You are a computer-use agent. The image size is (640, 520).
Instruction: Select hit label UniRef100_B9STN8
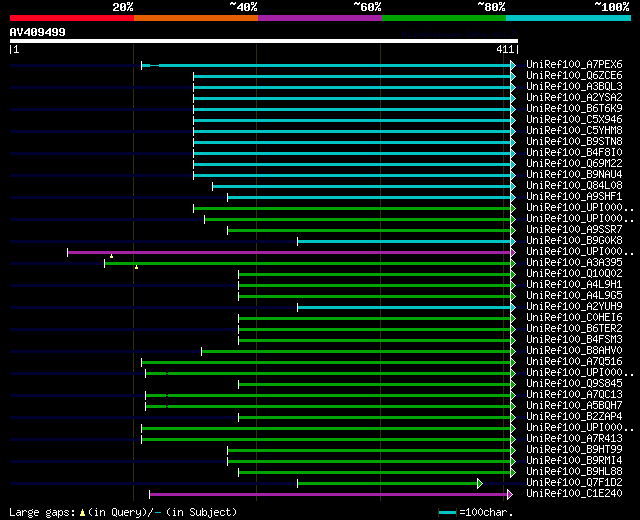coord(574,142)
